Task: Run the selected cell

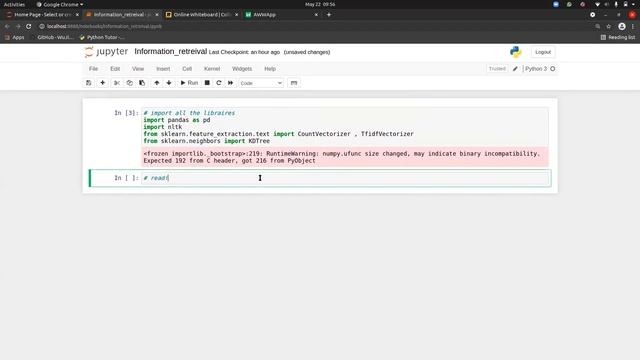Action: (x=189, y=83)
